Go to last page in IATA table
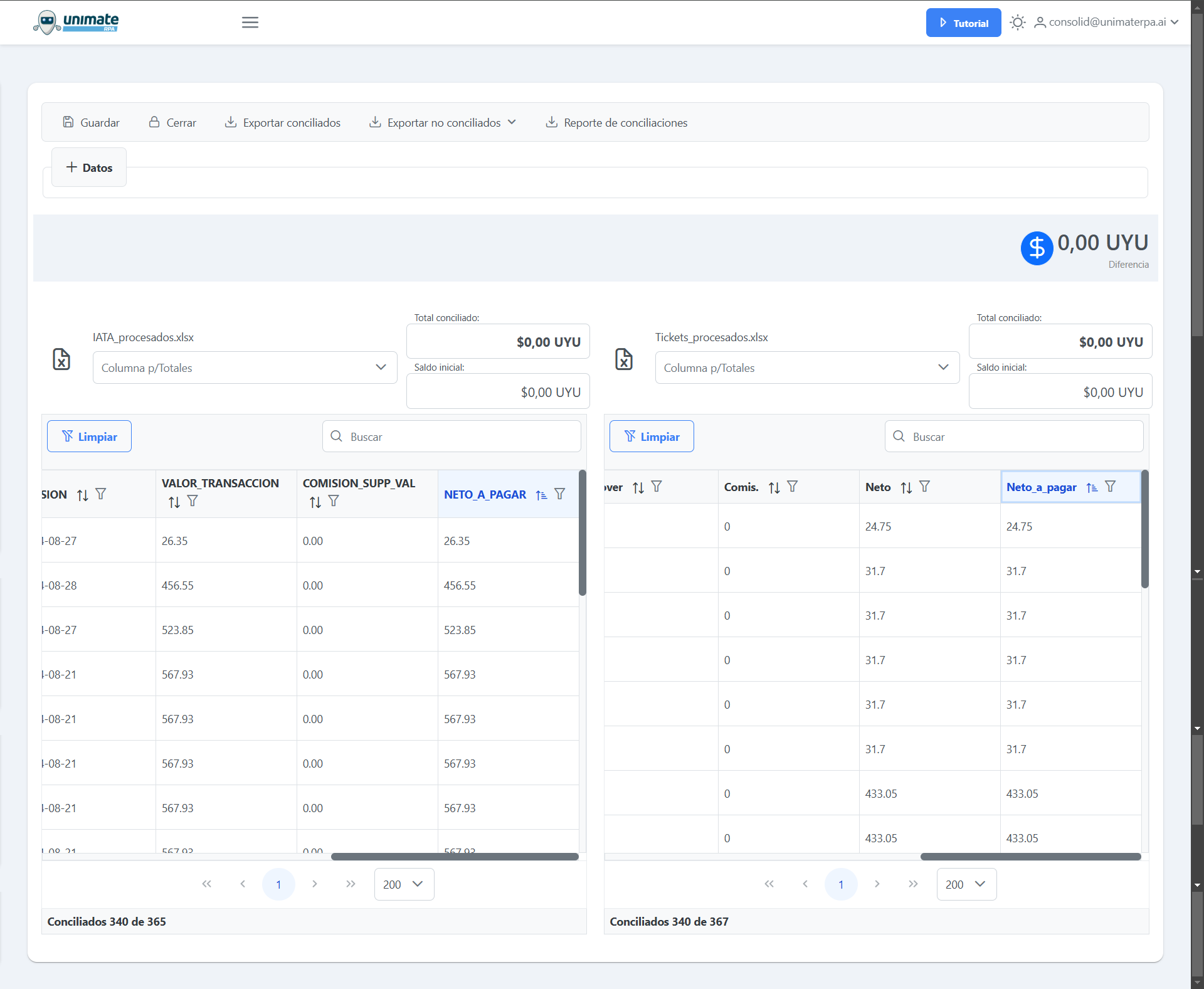 tap(351, 884)
